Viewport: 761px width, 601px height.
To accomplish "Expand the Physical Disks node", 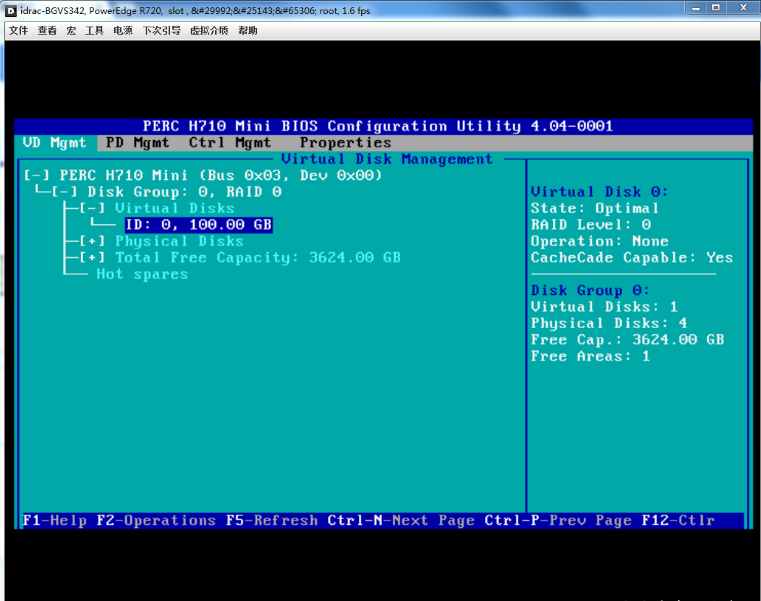I will pos(92,241).
